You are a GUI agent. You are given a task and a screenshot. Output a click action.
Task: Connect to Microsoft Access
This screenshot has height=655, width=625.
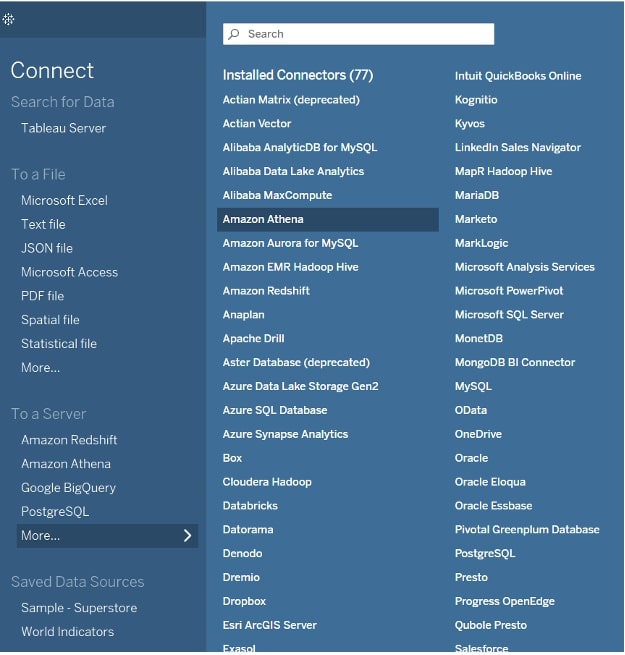pyautogui.click(x=69, y=272)
